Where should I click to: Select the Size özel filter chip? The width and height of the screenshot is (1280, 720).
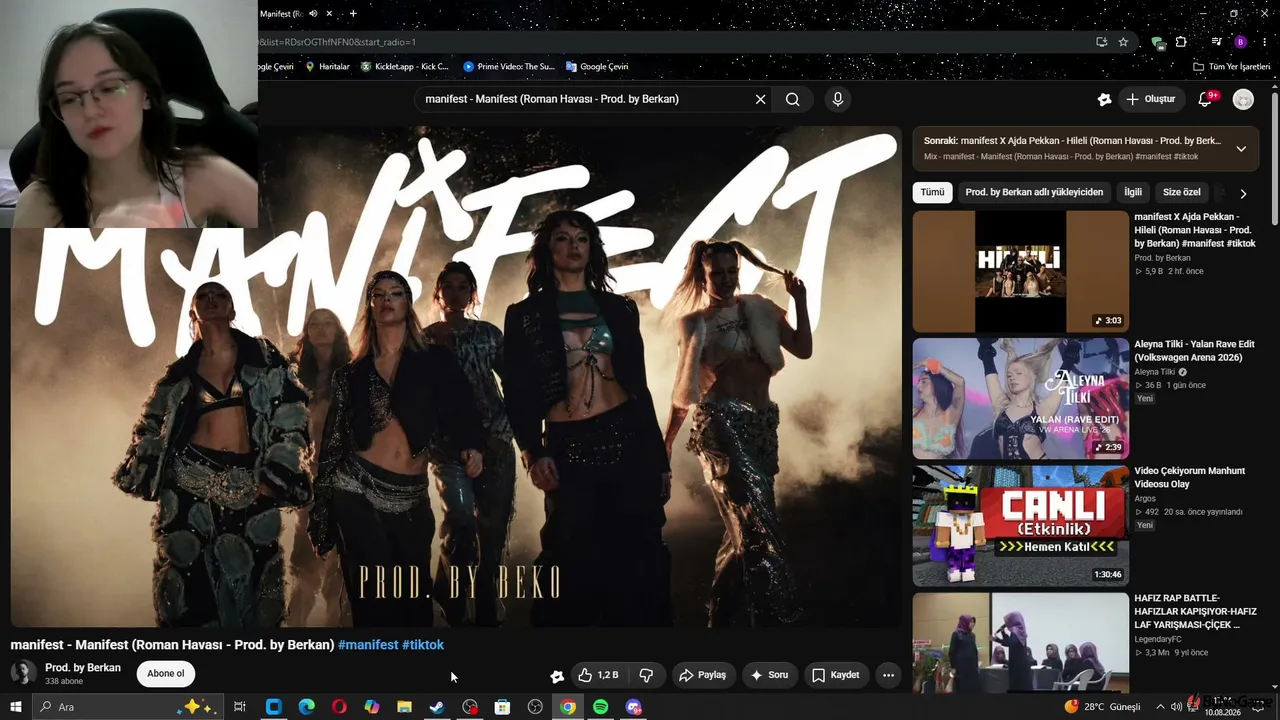tap(1181, 192)
